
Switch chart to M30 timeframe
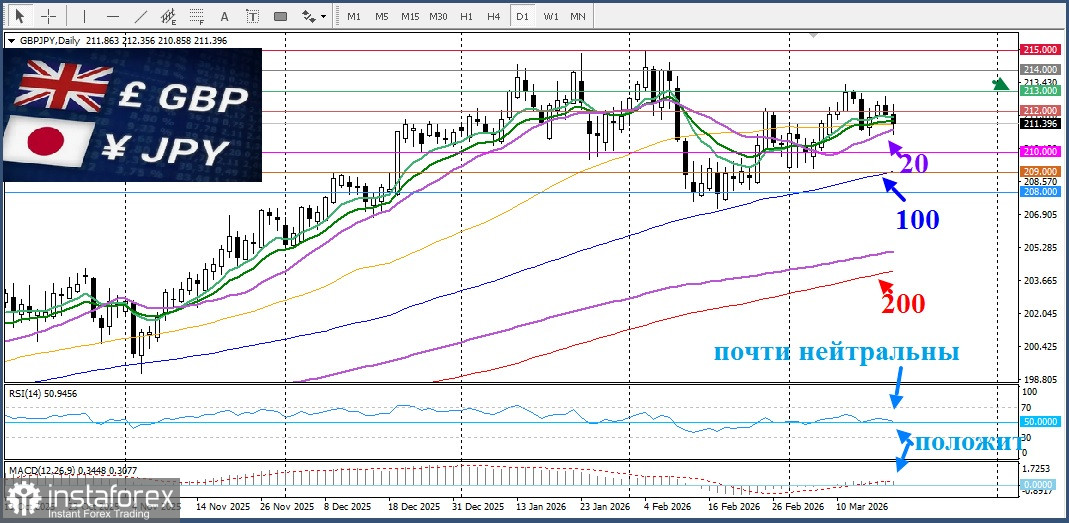click(438, 16)
